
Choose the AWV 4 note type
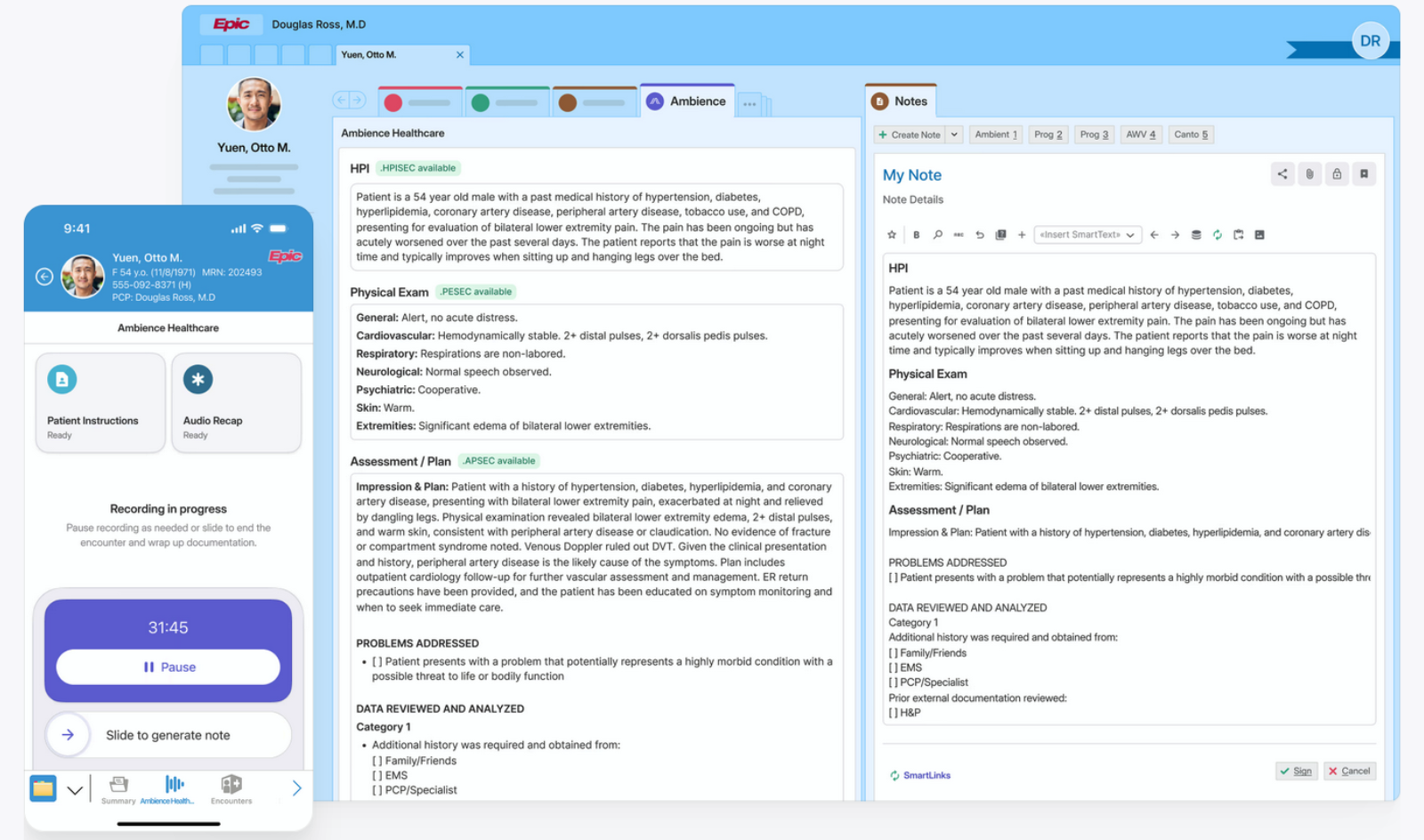[1141, 135]
